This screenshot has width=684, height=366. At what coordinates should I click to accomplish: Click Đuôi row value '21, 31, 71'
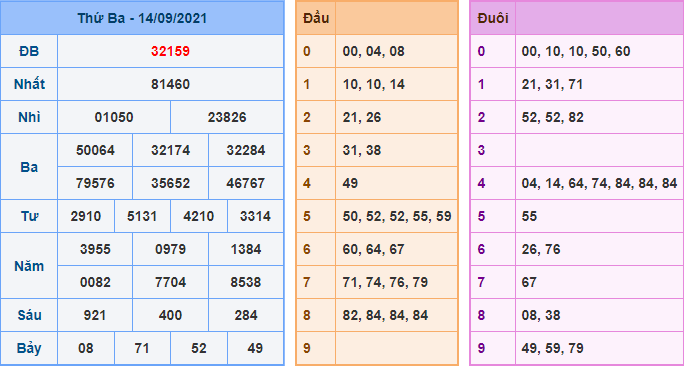click(553, 84)
